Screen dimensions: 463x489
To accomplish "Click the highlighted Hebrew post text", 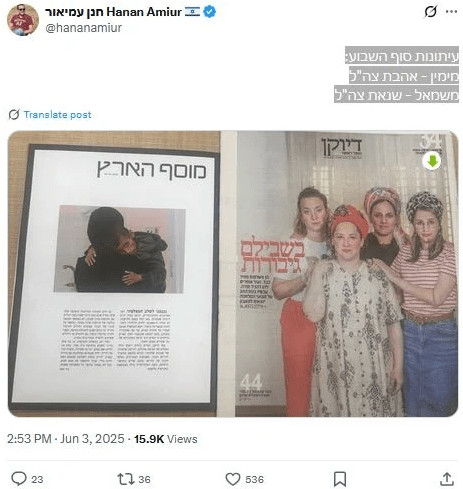I will pyautogui.click(x=397, y=75).
